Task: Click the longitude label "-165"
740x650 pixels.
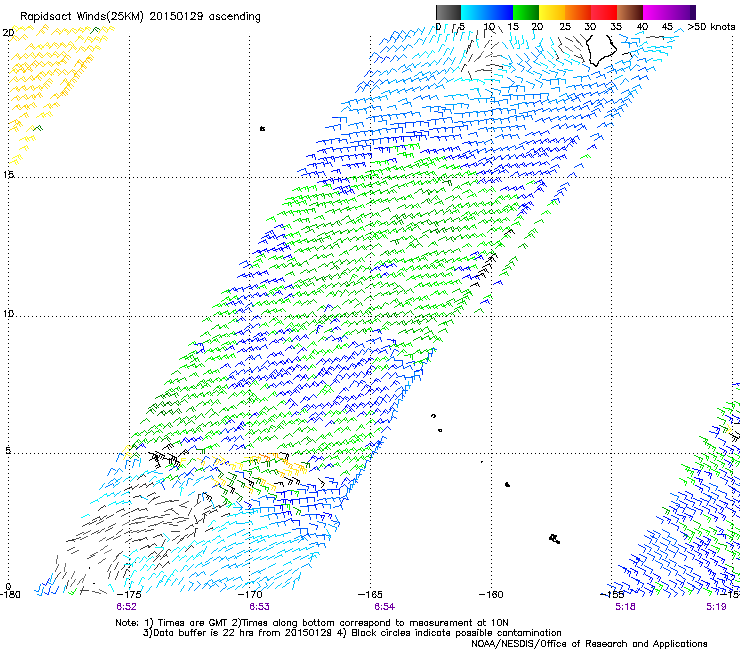Action: (370, 594)
